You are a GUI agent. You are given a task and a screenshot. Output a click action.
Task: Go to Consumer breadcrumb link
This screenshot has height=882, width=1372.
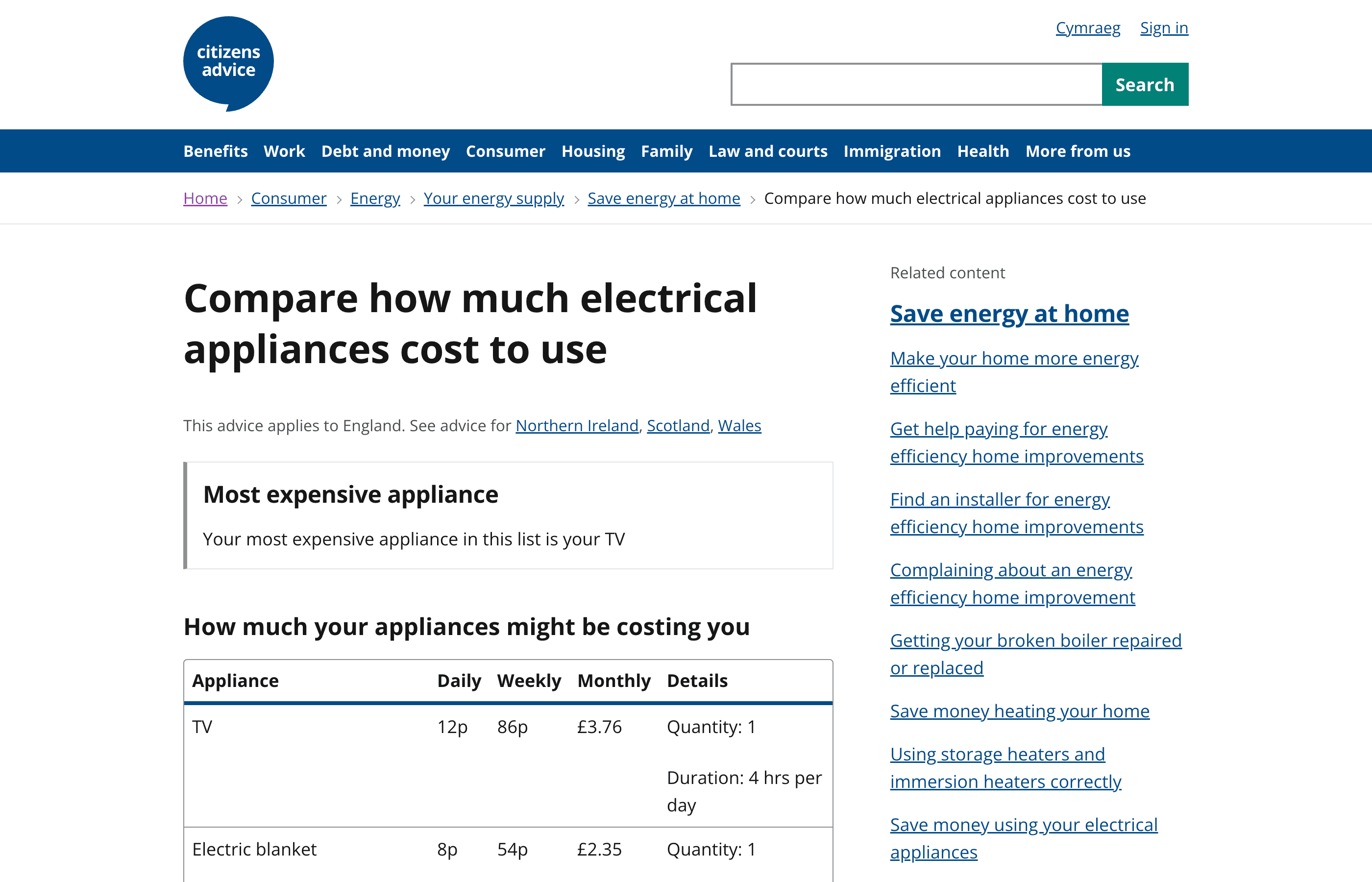click(x=289, y=198)
